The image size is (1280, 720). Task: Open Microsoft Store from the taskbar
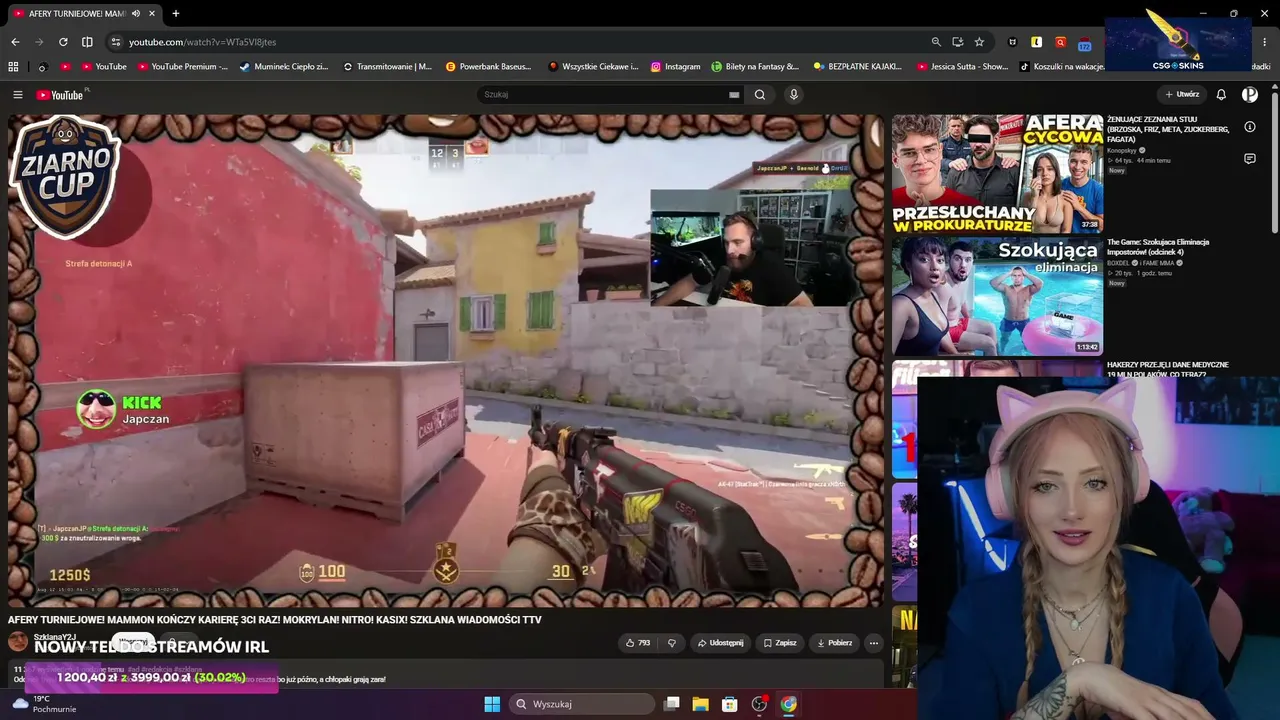(x=730, y=704)
